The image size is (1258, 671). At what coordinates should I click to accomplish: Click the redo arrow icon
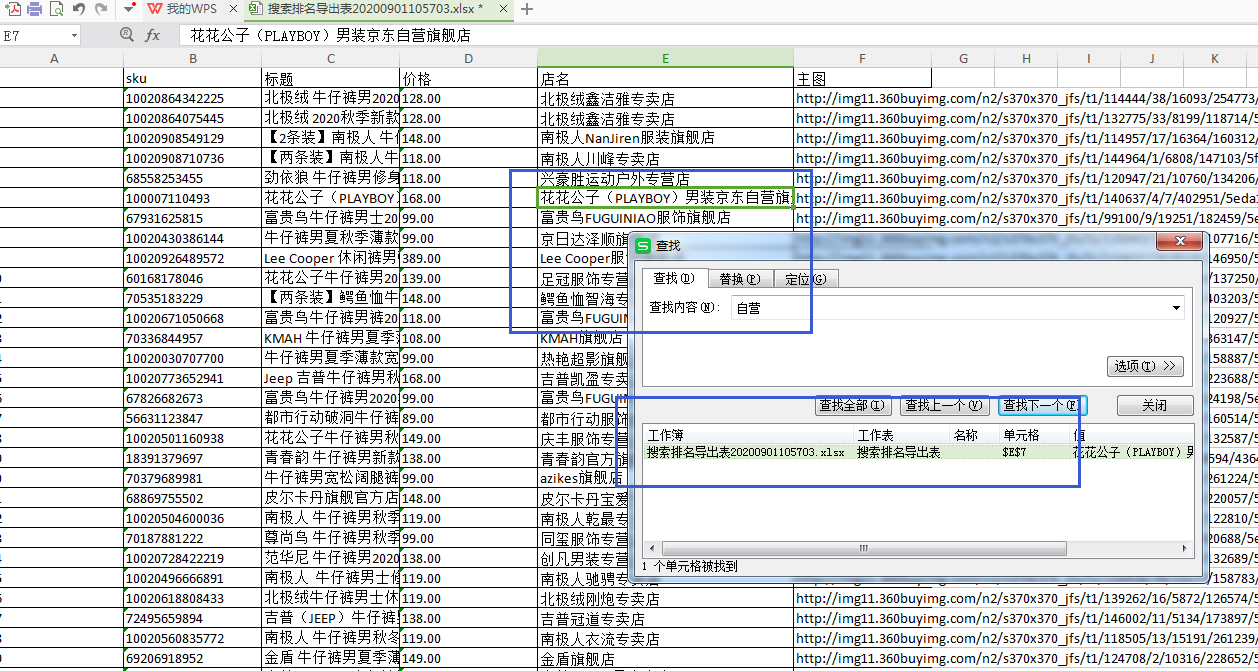tap(100, 9)
